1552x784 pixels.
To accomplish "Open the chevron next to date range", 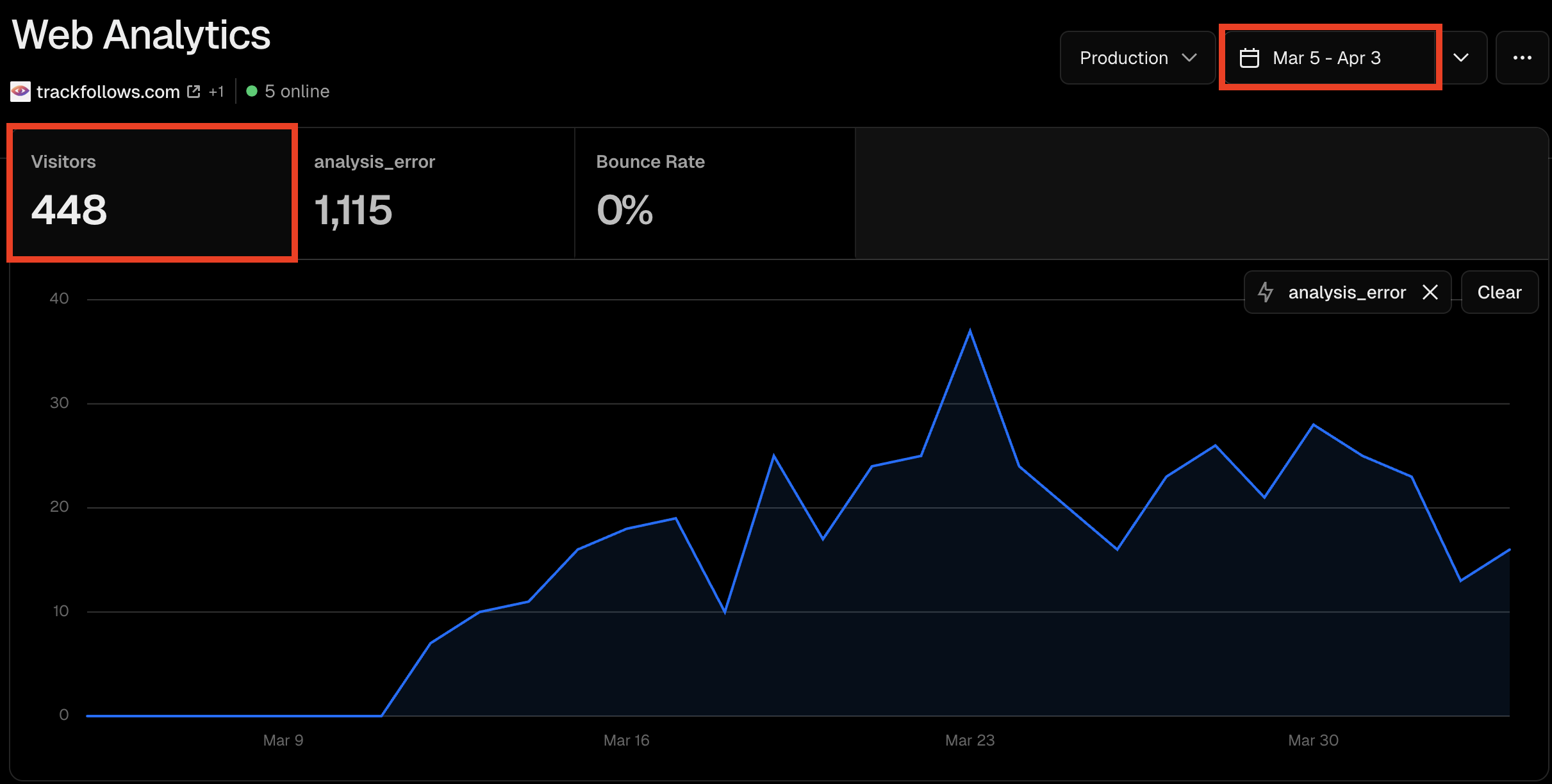I will click(x=1461, y=58).
